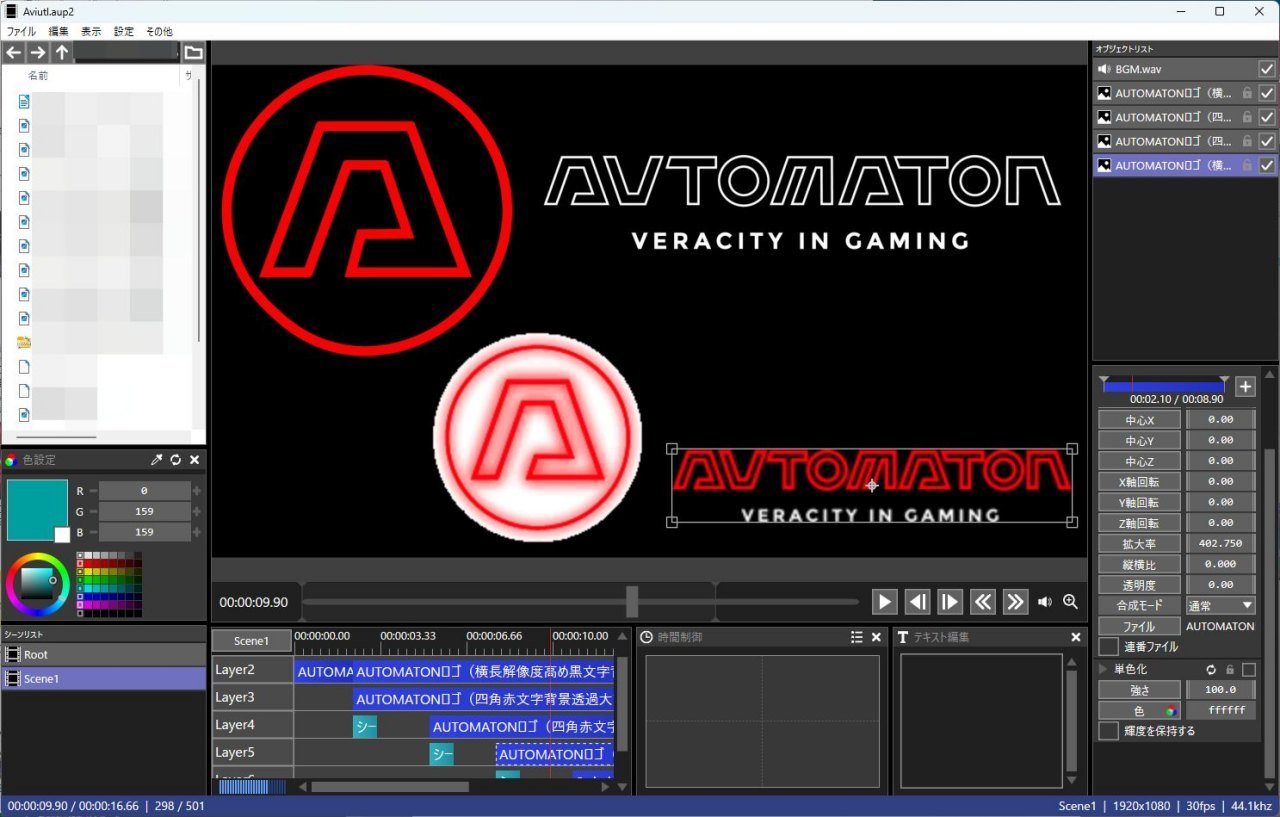The width and height of the screenshot is (1280, 817).
Task: Step forward one frame
Action: (950, 601)
